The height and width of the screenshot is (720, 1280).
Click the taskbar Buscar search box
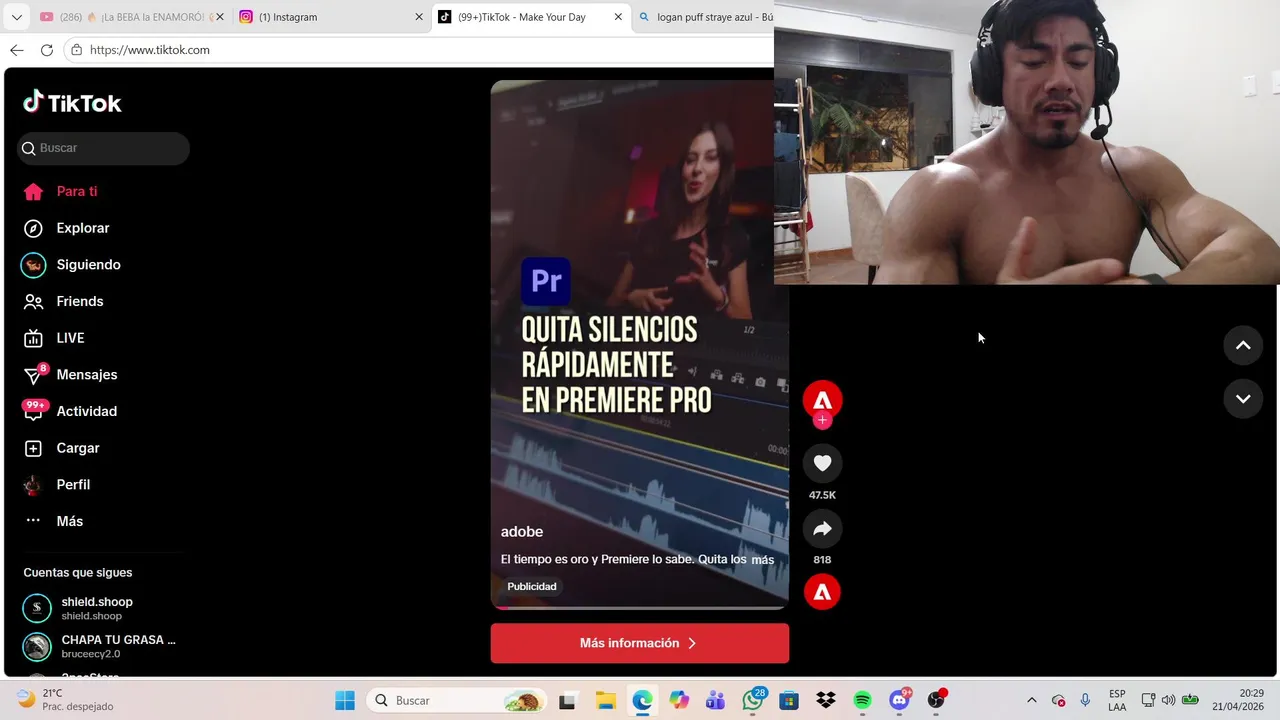point(458,700)
